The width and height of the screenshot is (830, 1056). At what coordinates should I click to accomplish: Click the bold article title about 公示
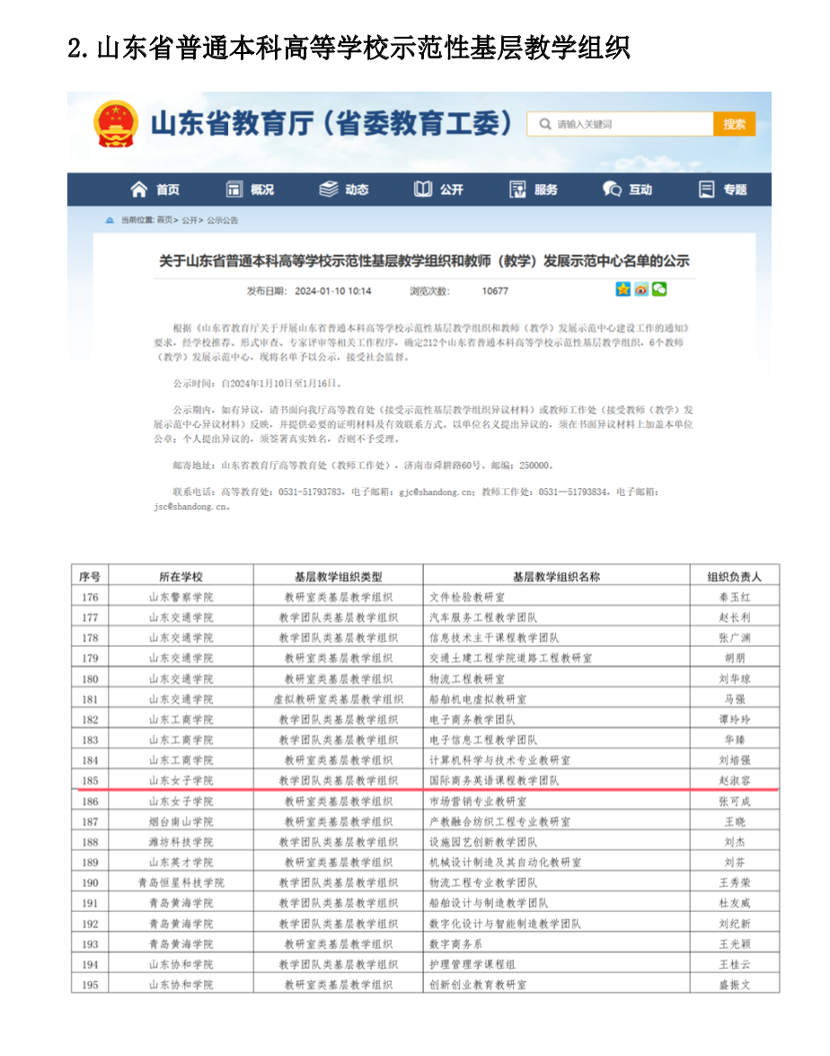coord(424,262)
